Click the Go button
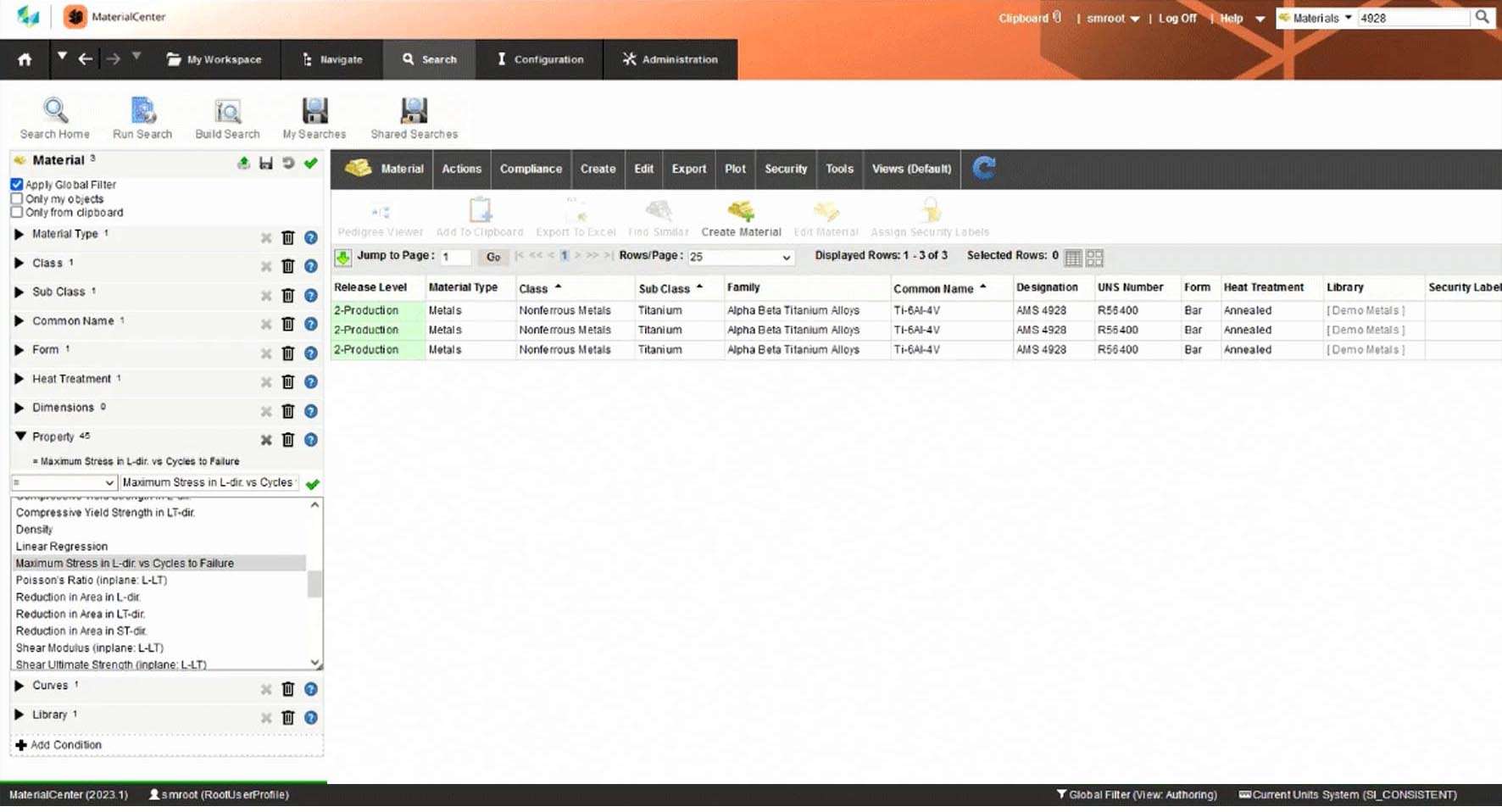1502x812 pixels. (x=493, y=257)
